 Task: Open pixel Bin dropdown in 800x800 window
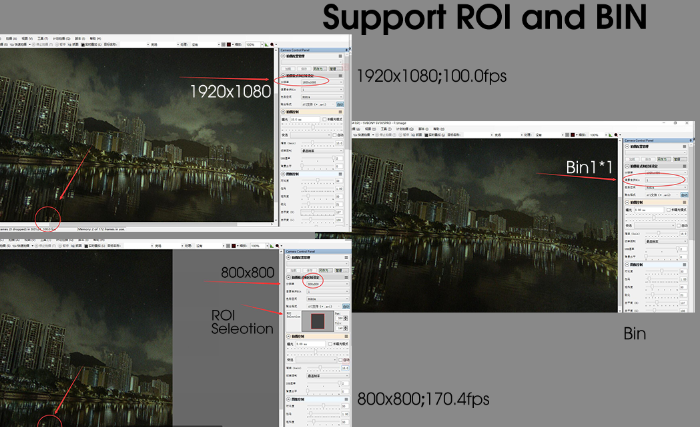pos(328,292)
